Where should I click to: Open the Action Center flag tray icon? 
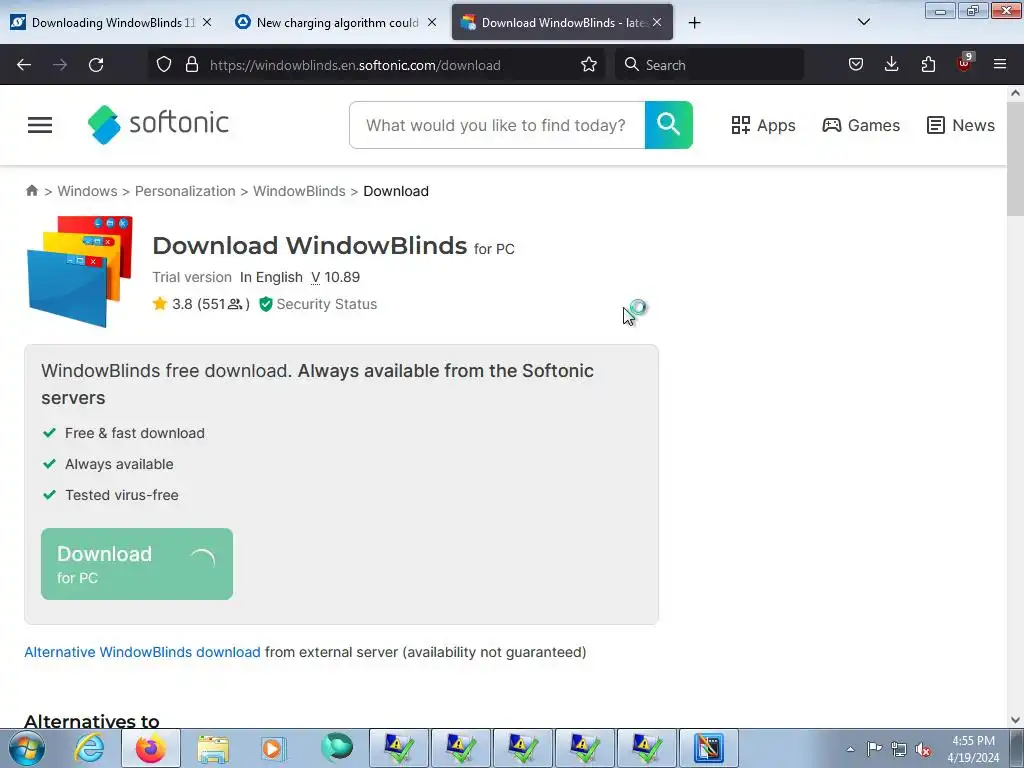(874, 748)
